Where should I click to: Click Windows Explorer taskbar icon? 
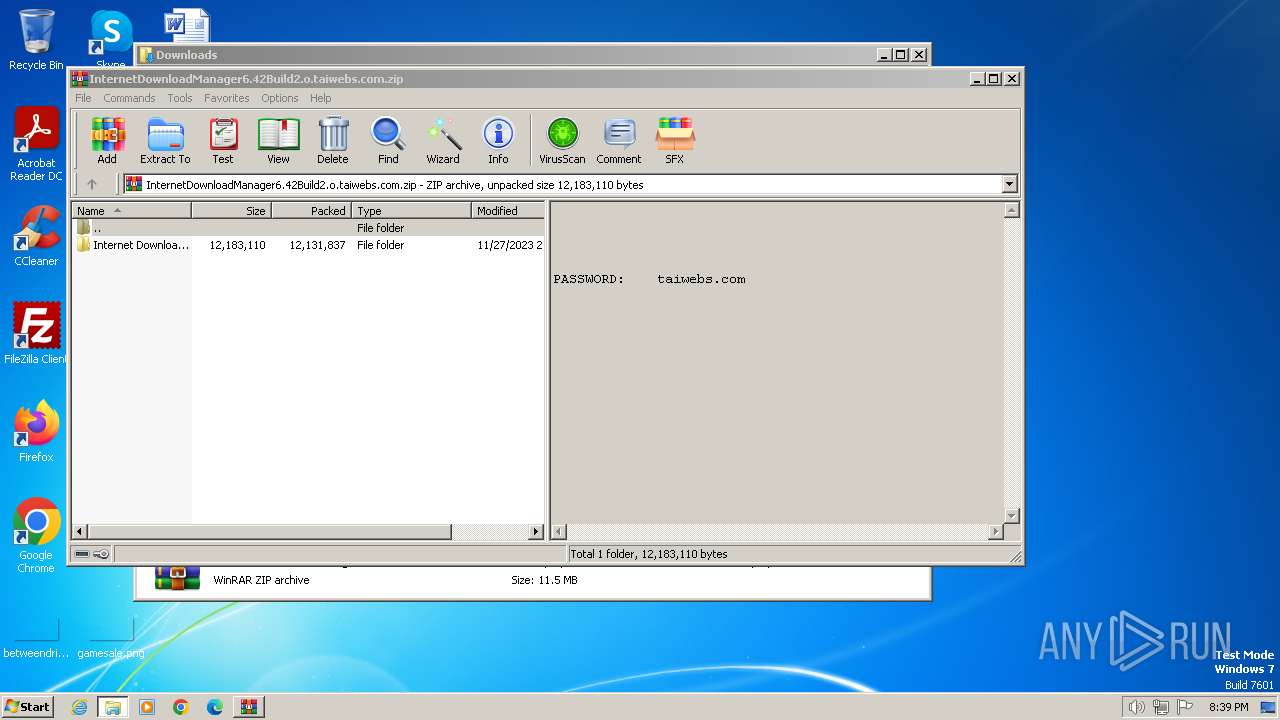[113, 707]
